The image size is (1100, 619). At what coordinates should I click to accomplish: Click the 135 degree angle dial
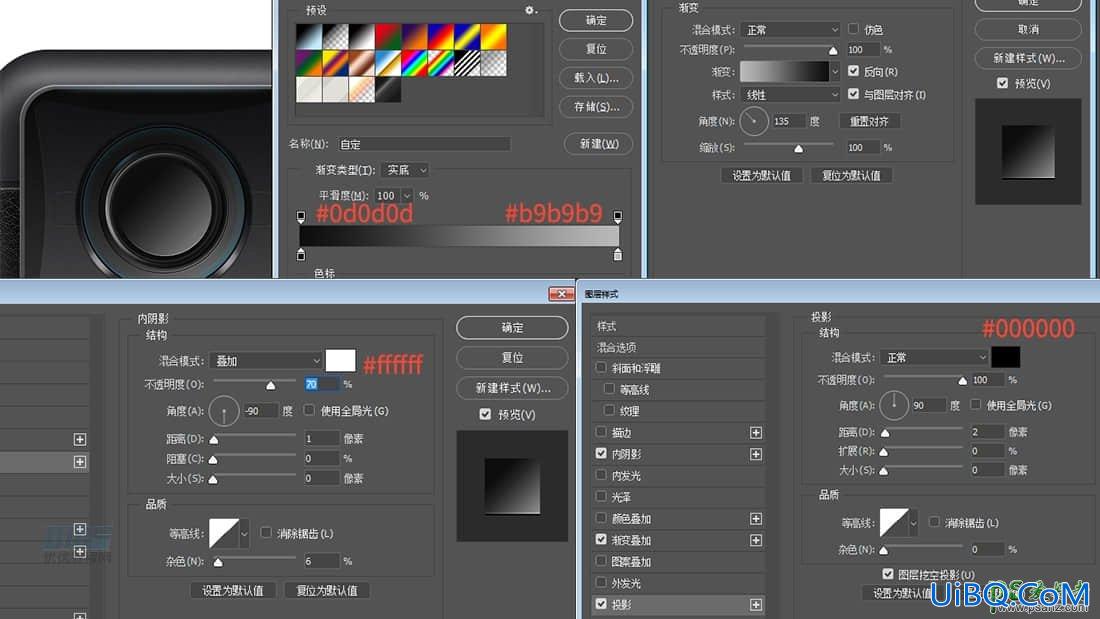(754, 121)
